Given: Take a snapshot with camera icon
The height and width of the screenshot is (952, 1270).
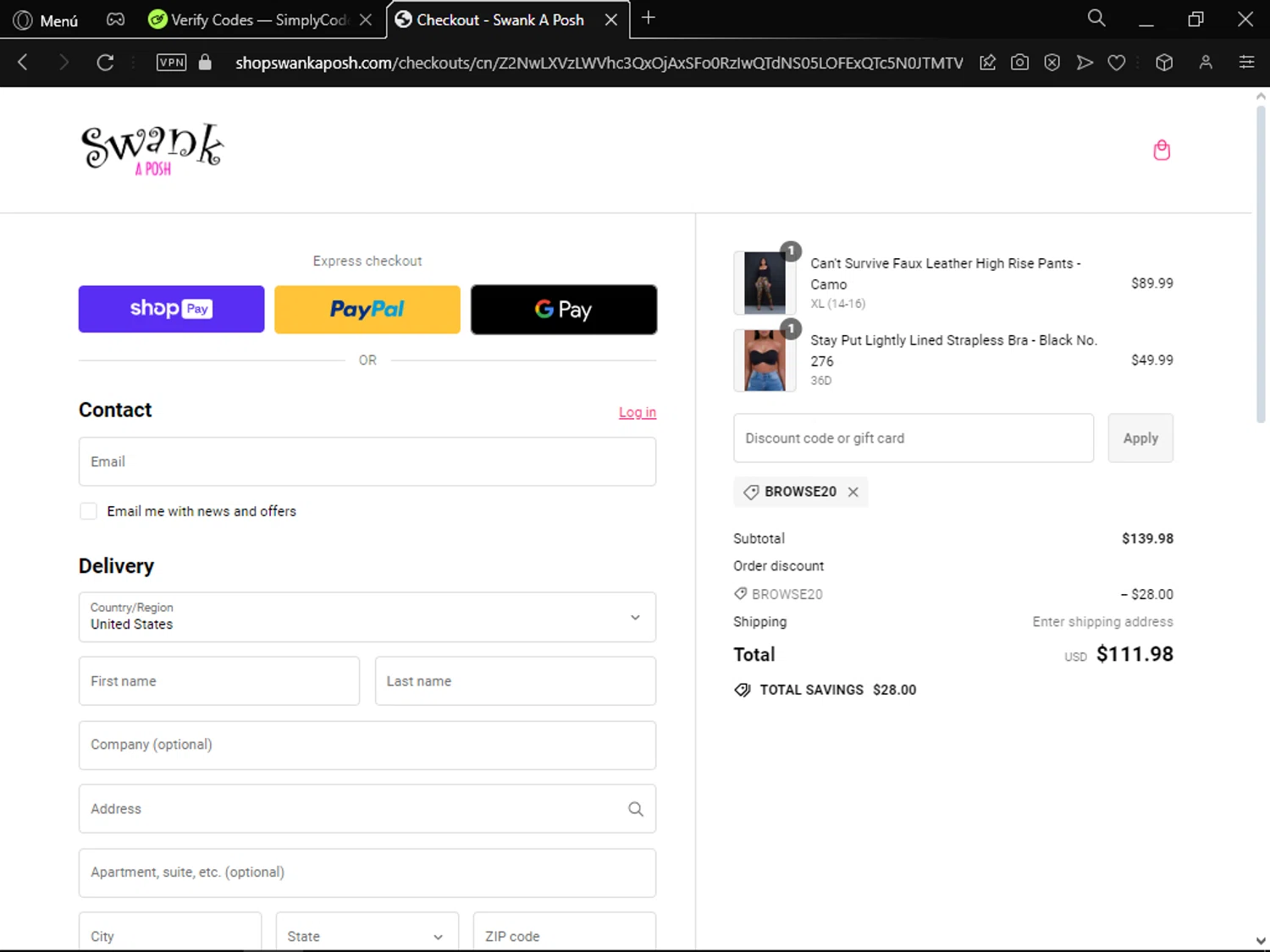Looking at the screenshot, I should 1019,62.
